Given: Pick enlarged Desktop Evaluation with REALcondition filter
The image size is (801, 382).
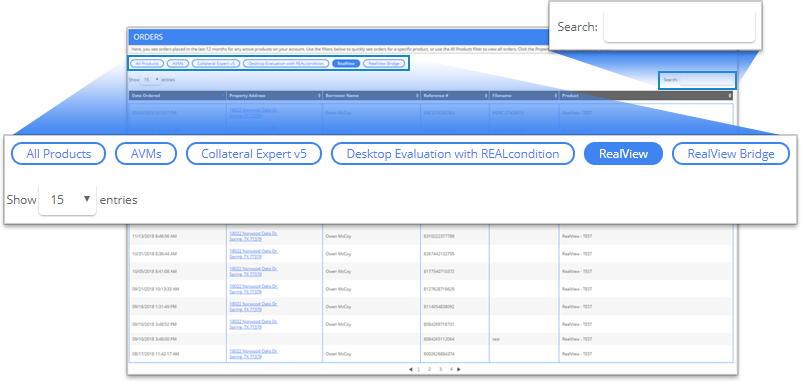Looking at the screenshot, I should pyautogui.click(x=453, y=154).
